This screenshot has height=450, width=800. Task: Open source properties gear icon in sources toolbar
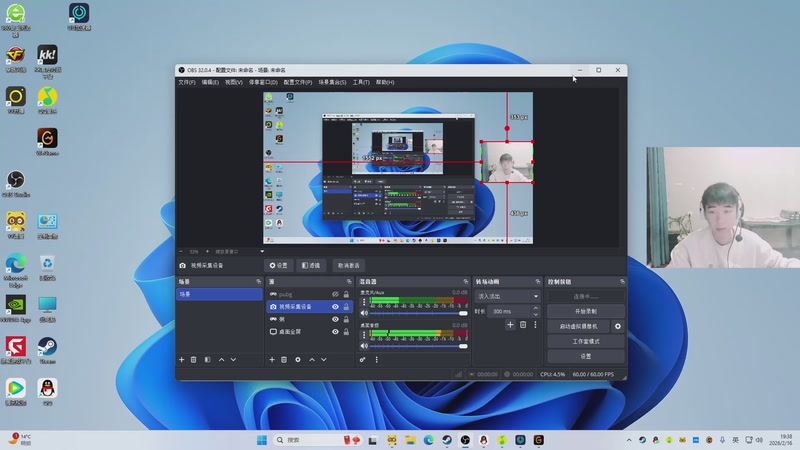coord(298,359)
